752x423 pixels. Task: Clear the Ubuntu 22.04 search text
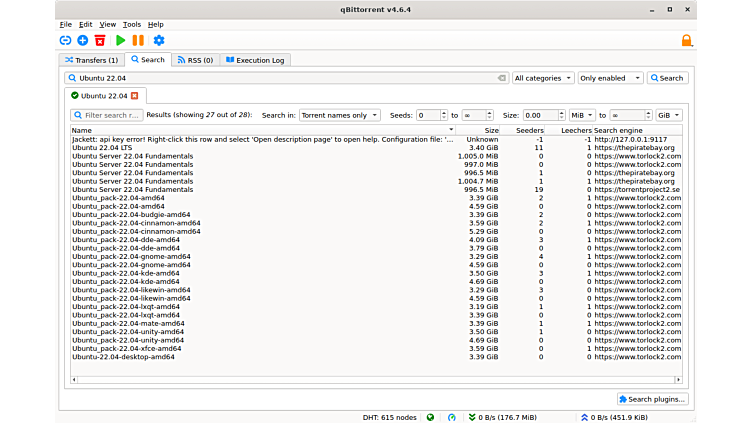pyautogui.click(x=502, y=78)
